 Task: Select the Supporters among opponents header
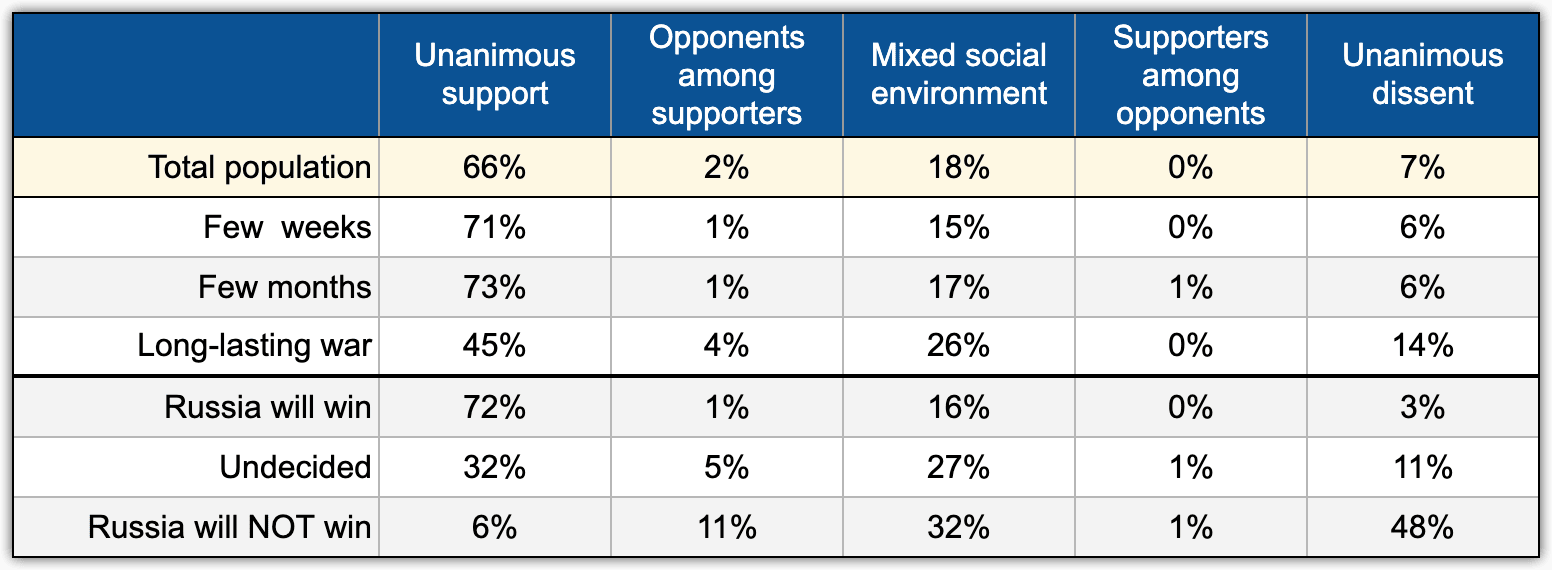click(1191, 75)
